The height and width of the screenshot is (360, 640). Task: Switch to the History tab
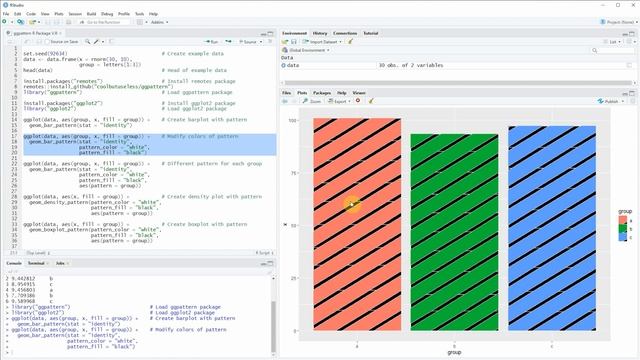click(x=320, y=33)
